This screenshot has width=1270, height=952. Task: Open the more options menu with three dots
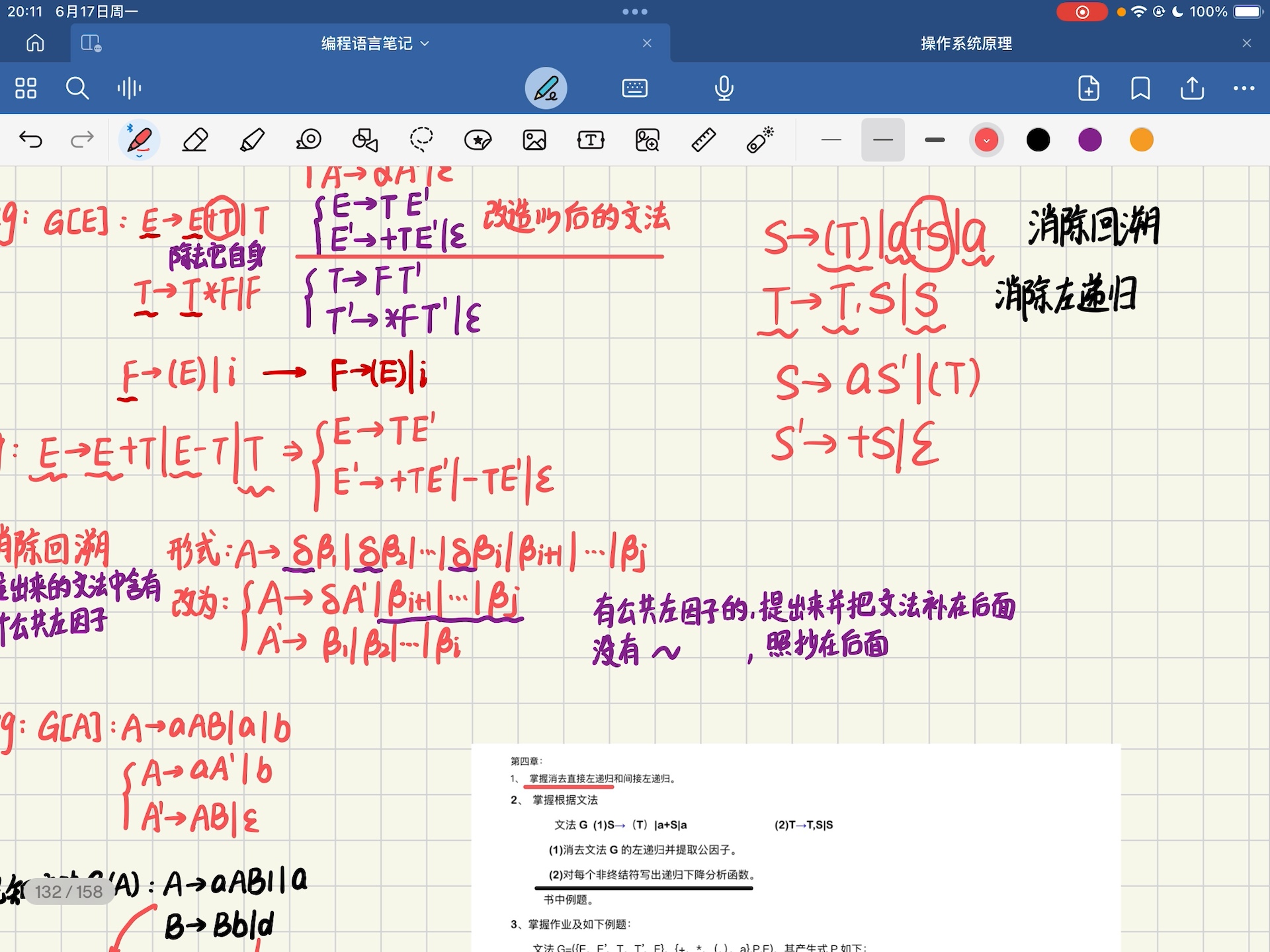coord(1244,87)
